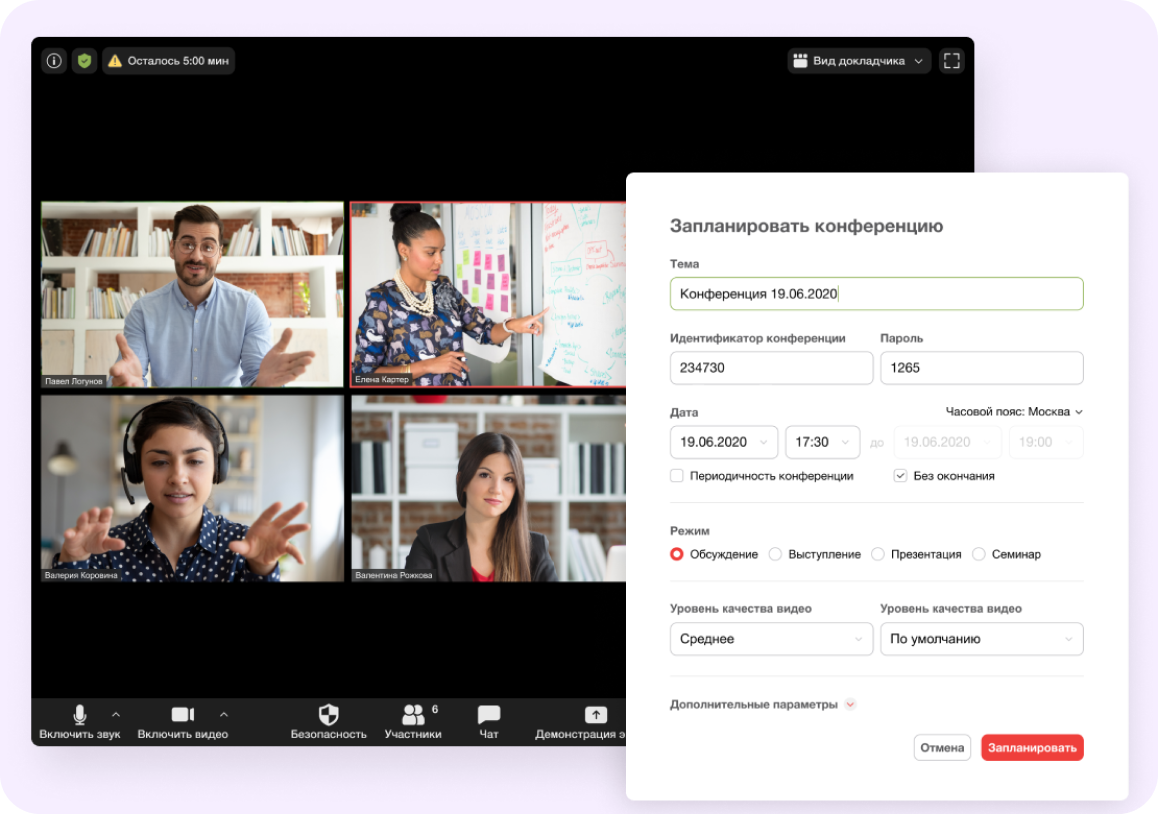Screen dimensions: 1158x814
Task: Open the Вид докладчика view dropdown
Action: [x=858, y=61]
